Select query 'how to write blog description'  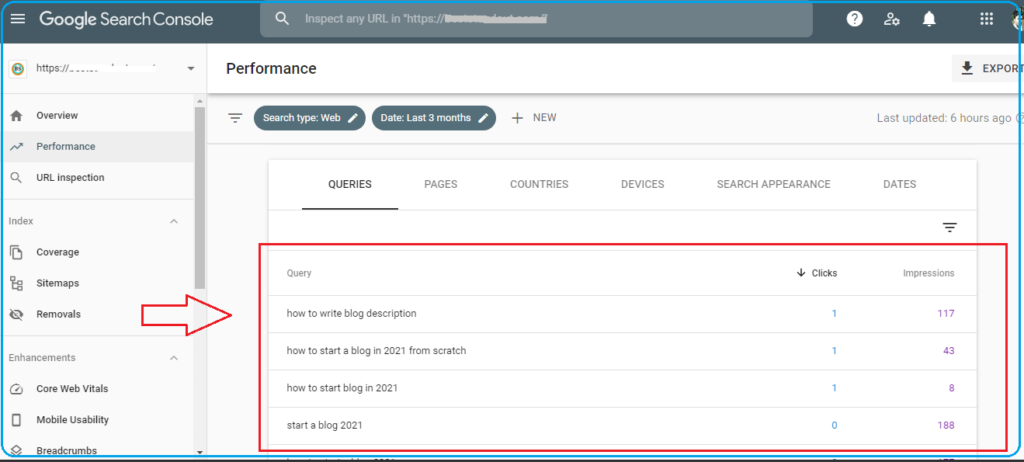(x=351, y=314)
